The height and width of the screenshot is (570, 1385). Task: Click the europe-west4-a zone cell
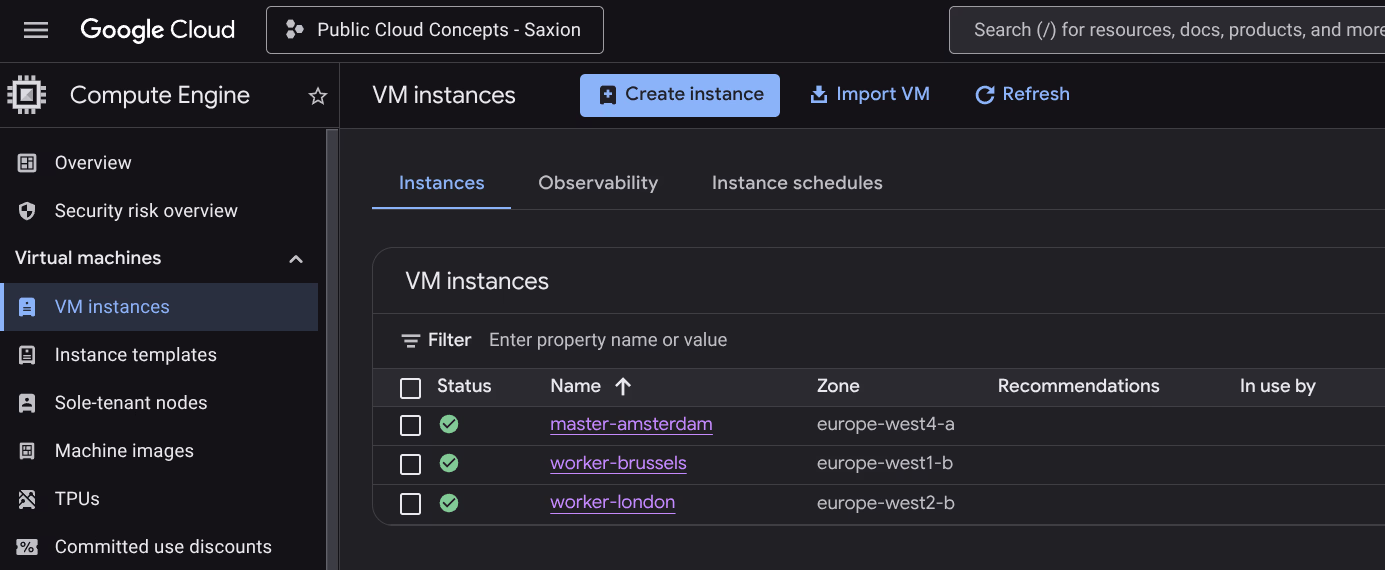886,424
